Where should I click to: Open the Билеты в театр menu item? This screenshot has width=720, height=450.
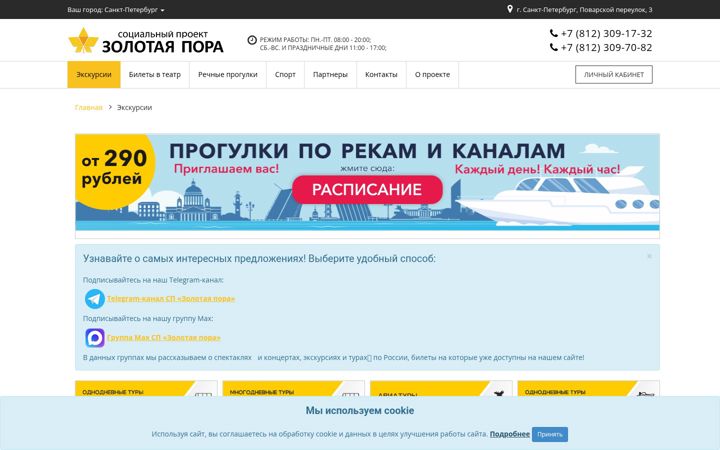coord(155,74)
